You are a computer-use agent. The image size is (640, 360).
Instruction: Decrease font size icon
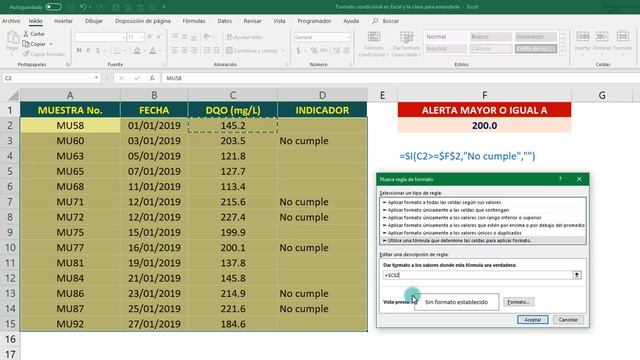[x=159, y=37]
